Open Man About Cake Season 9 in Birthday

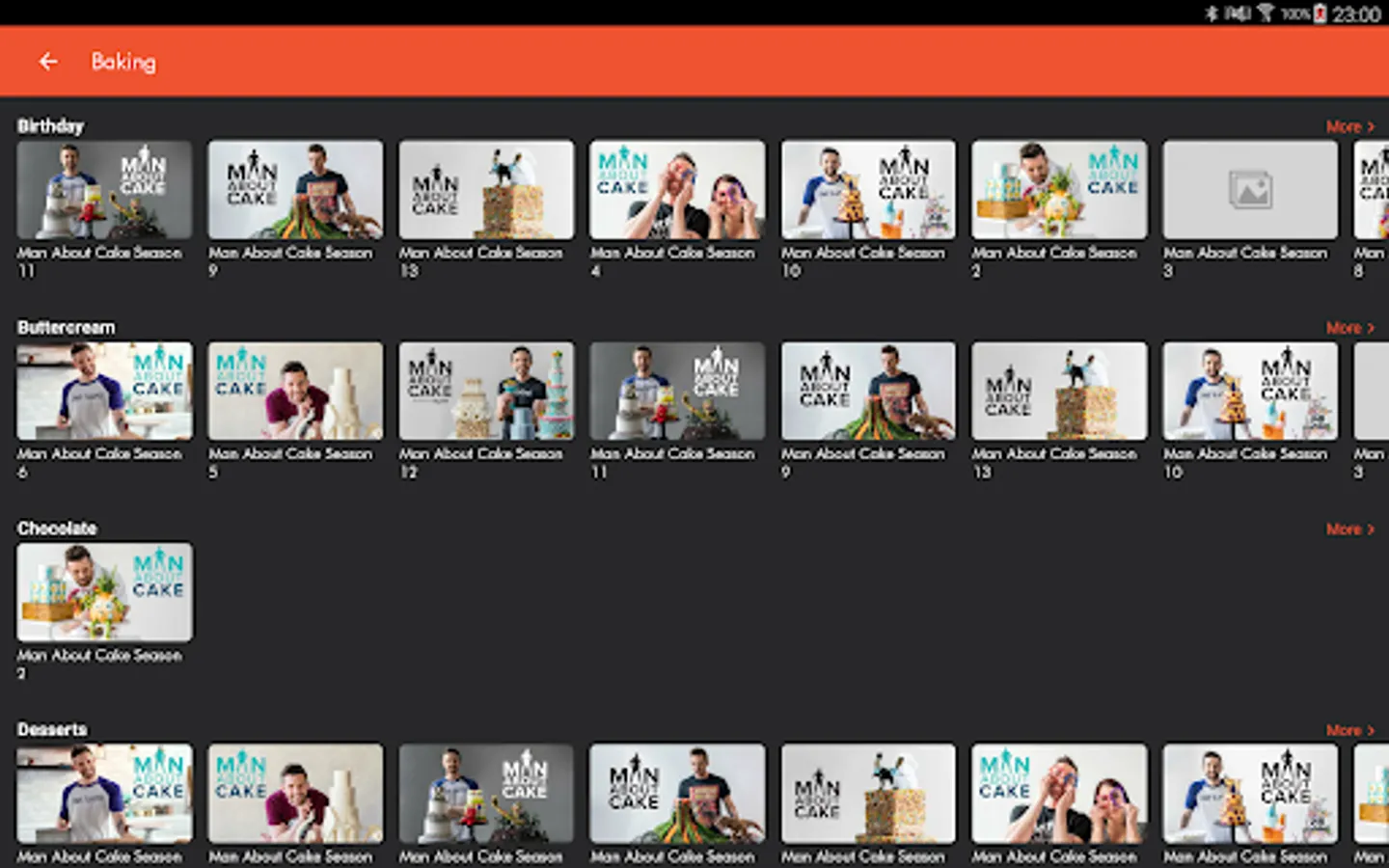pyautogui.click(x=295, y=190)
